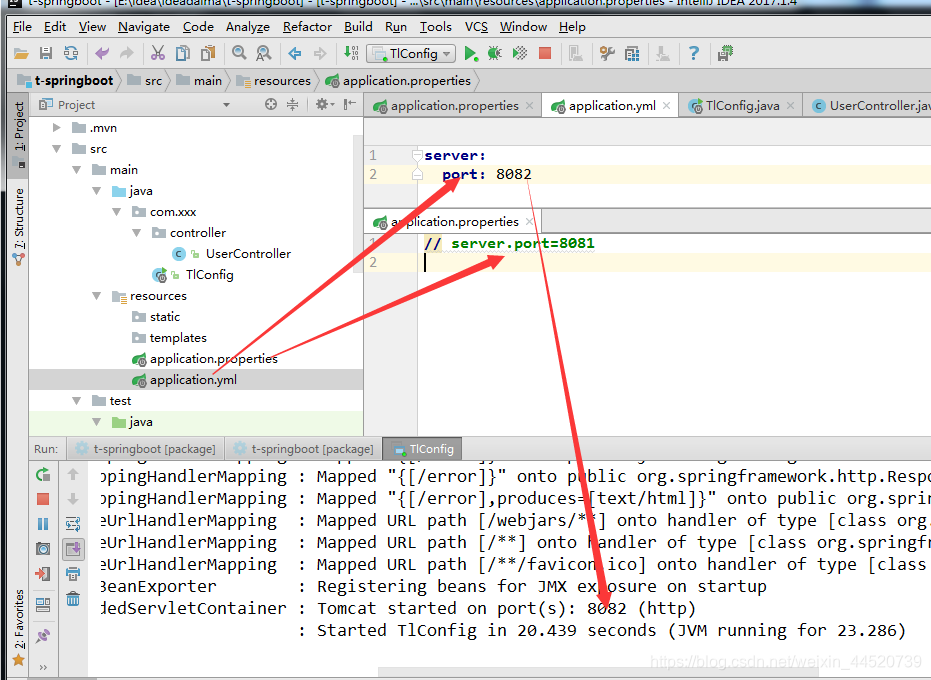
Task: Click the Synchronize refresh toolbar icon
Action: [x=71, y=53]
